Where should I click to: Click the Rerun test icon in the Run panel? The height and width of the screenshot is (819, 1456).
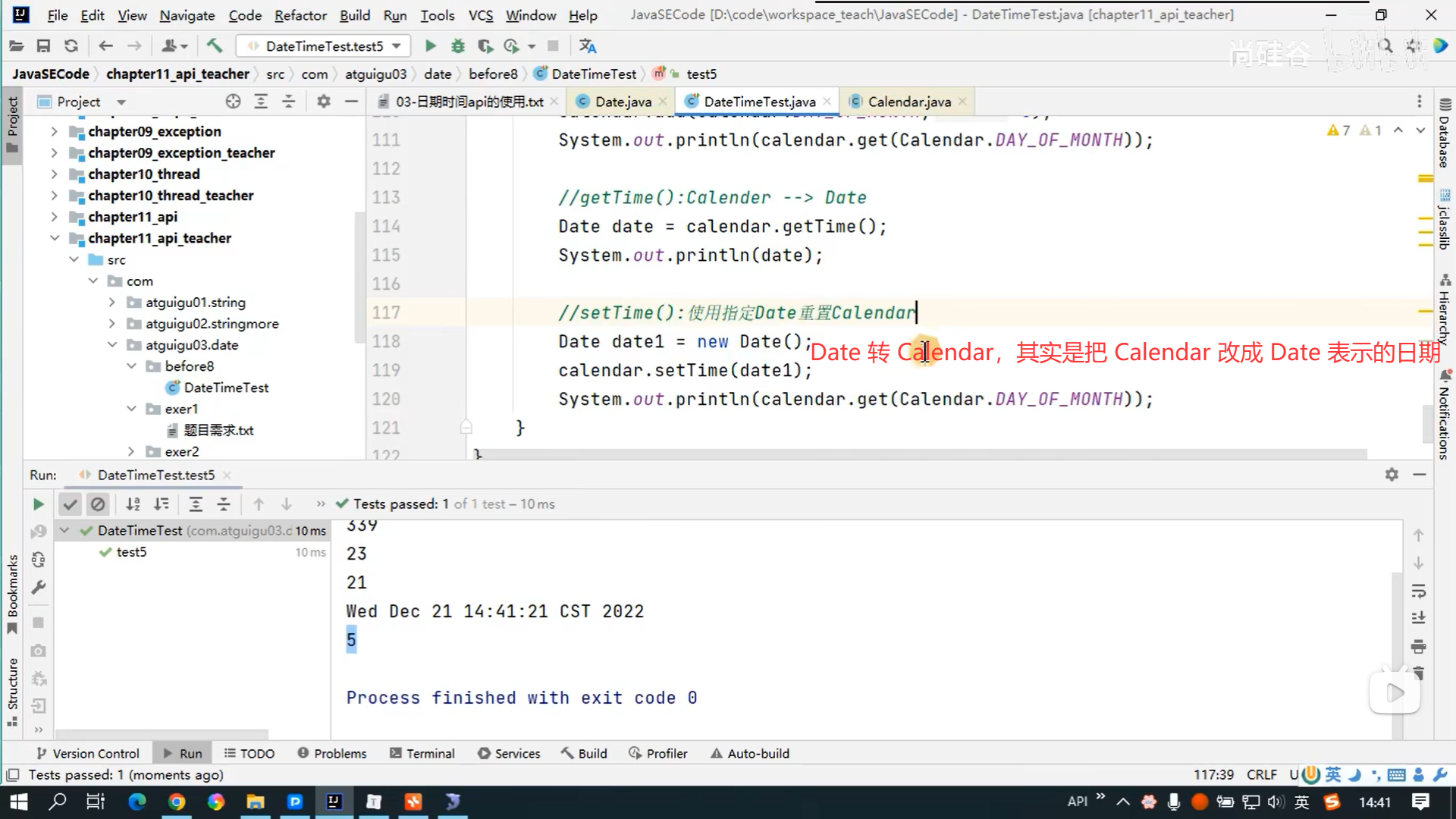click(38, 504)
